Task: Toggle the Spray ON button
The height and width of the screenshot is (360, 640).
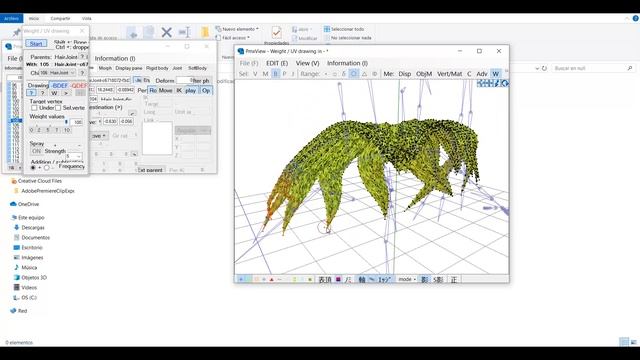Action: [36, 151]
